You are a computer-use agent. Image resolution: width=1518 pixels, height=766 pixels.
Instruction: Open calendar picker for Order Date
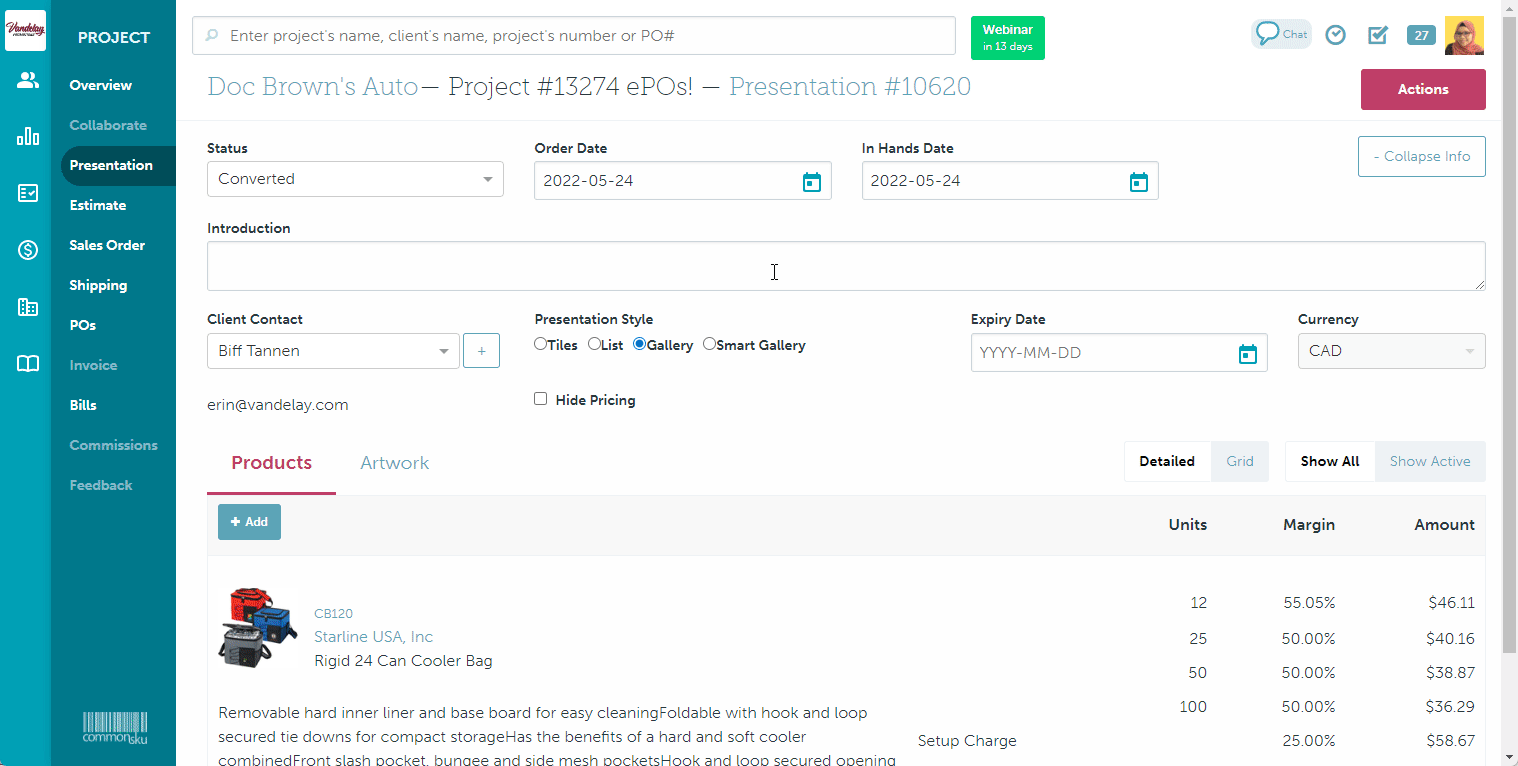812,182
